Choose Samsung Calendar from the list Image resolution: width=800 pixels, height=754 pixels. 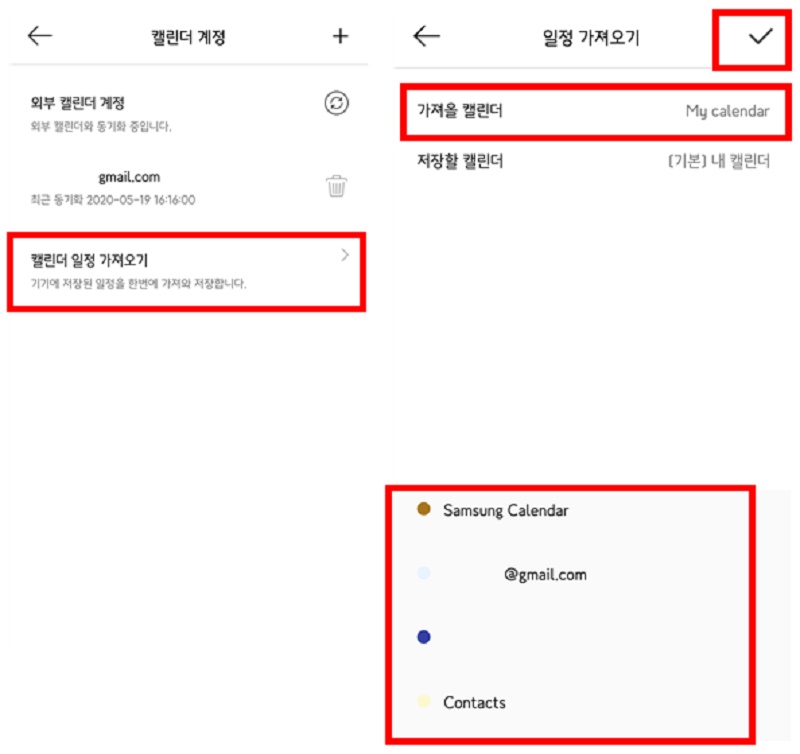click(x=505, y=510)
